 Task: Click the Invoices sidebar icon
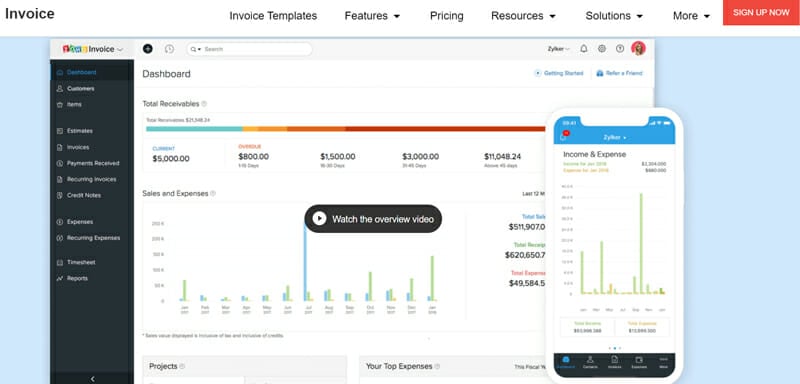(x=60, y=147)
